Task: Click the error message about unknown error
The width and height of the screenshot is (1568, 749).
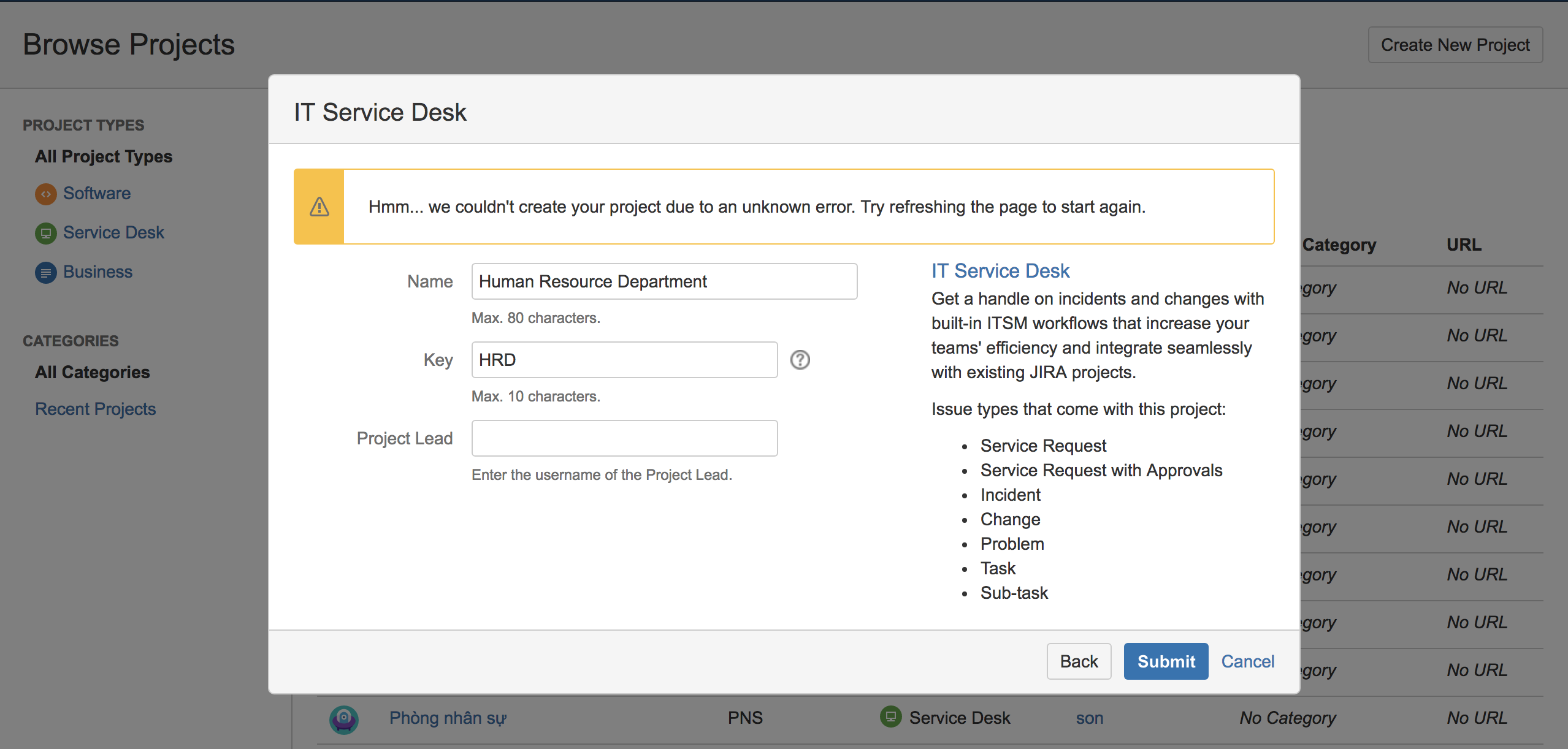Action: [x=757, y=207]
